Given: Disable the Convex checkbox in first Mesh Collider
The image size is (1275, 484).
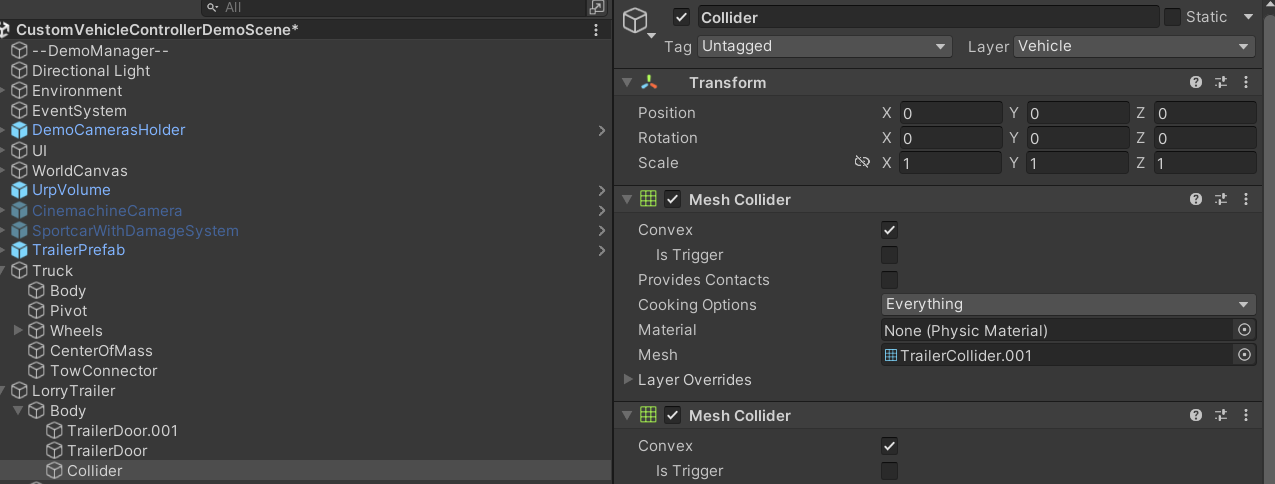Looking at the screenshot, I should coord(889,230).
